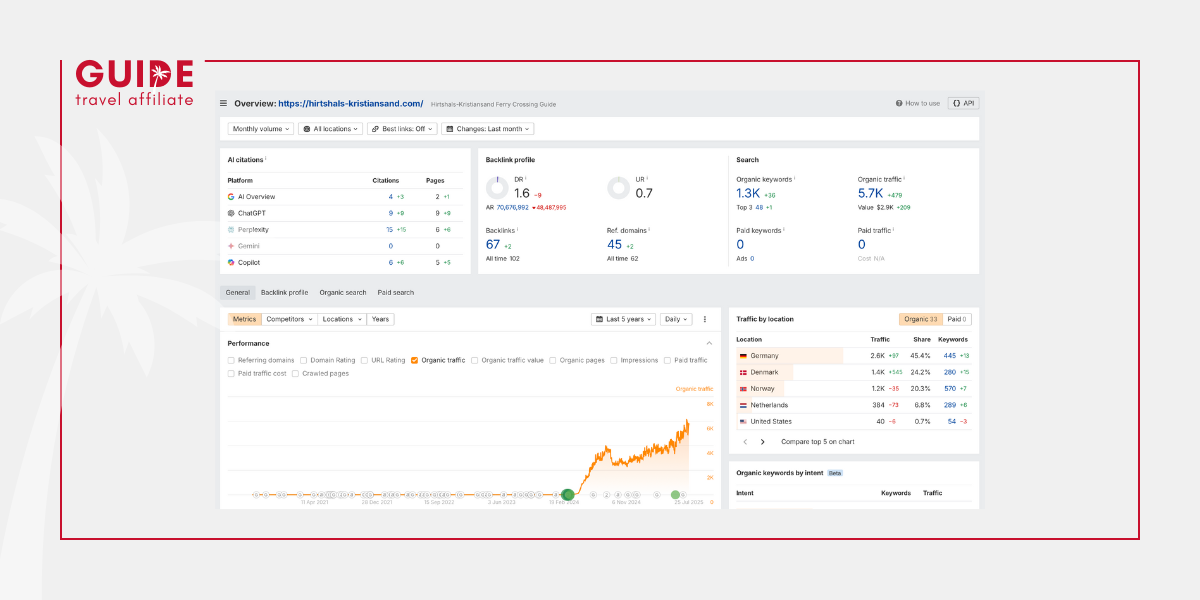This screenshot has height=600, width=1200.
Task: Click the Germany flag icon
Action: pyautogui.click(x=742, y=356)
